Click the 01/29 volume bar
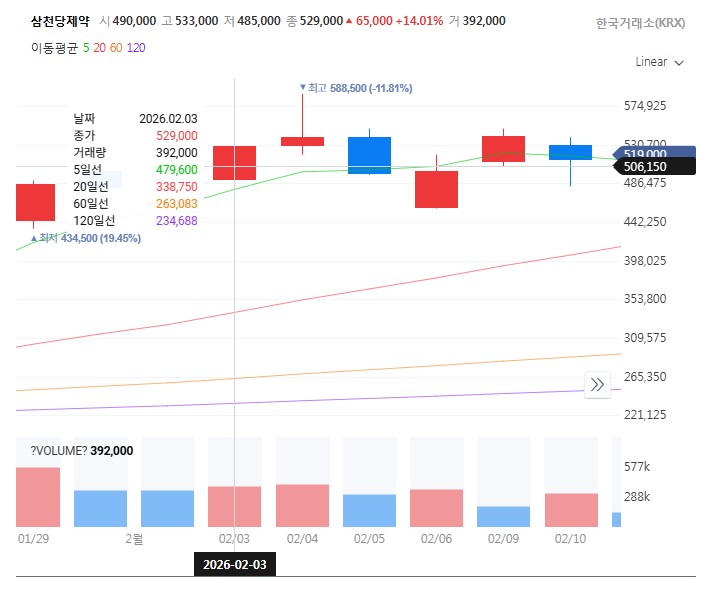This screenshot has width=702, height=591. (37, 497)
